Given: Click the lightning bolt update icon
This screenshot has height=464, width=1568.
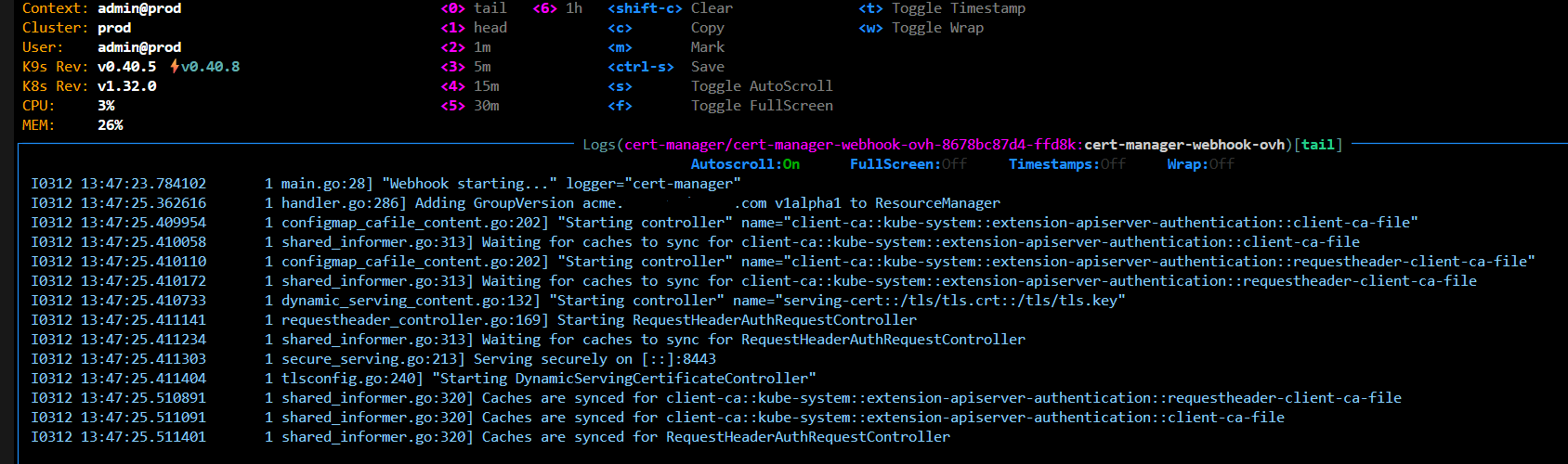Looking at the screenshot, I should [x=175, y=67].
